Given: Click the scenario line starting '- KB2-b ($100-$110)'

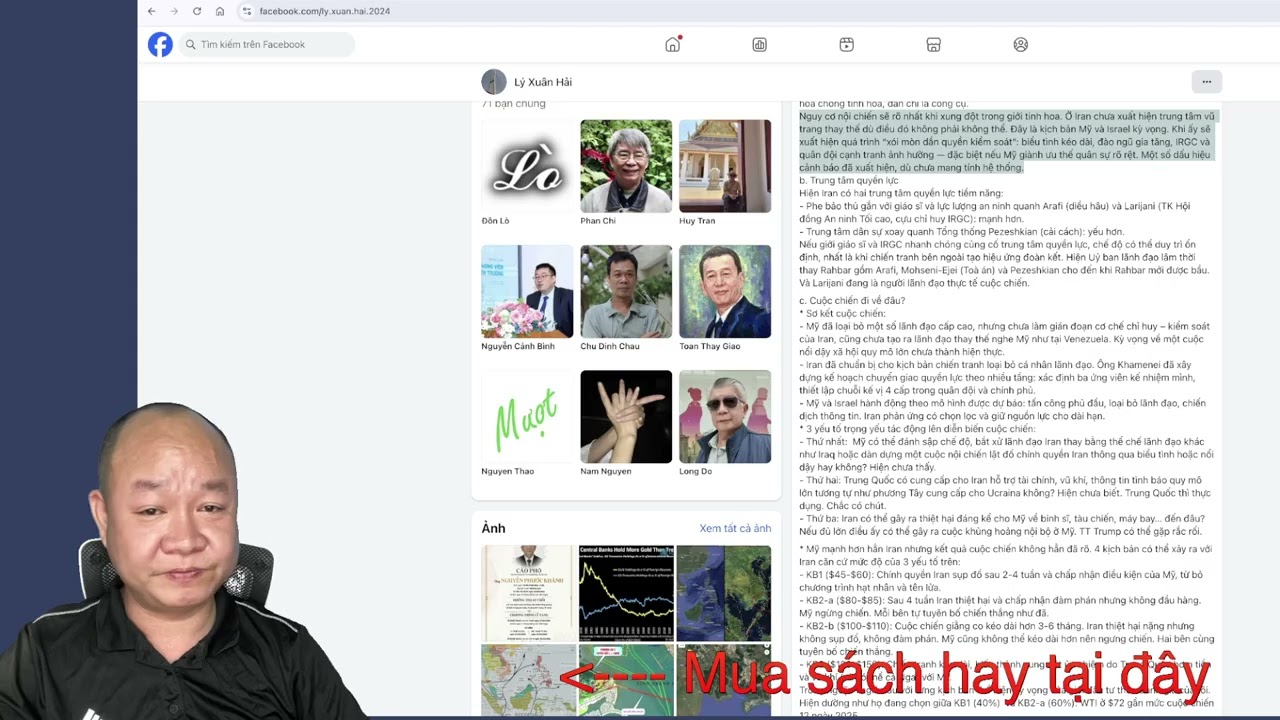Looking at the screenshot, I should pos(1005,638).
